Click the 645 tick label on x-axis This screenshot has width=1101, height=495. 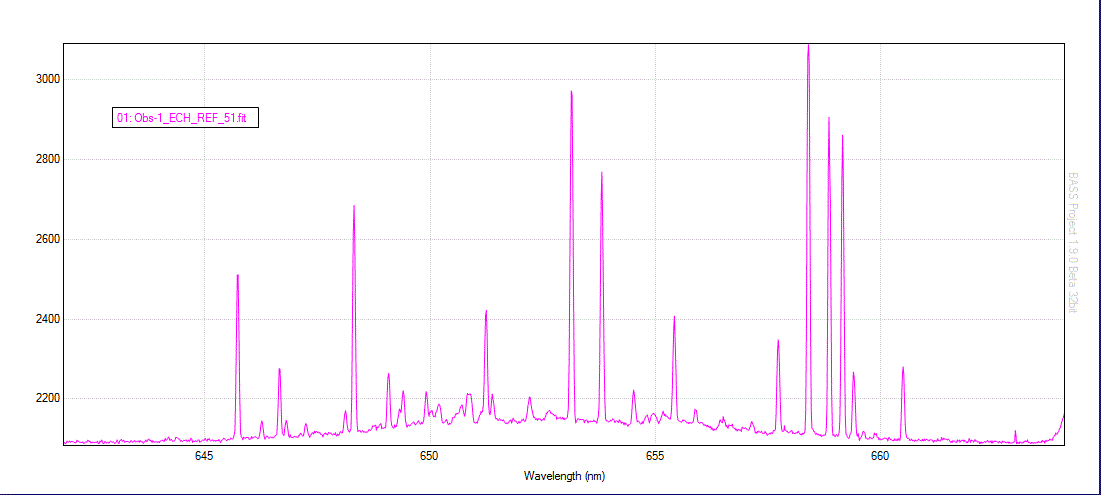[204, 456]
